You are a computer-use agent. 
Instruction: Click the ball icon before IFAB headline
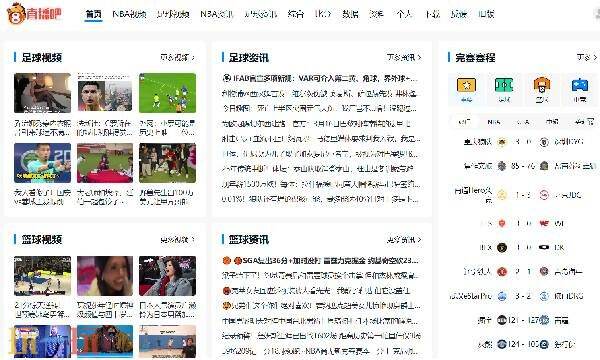tap(227, 78)
